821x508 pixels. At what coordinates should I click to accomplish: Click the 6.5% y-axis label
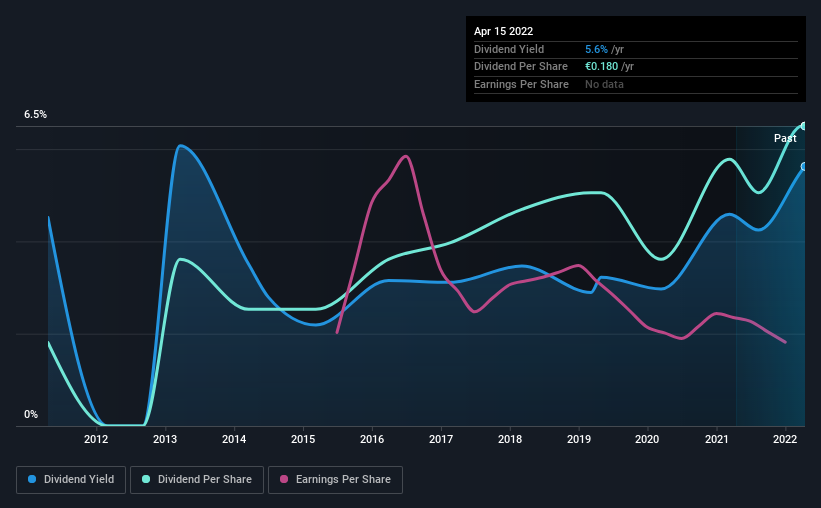35,114
